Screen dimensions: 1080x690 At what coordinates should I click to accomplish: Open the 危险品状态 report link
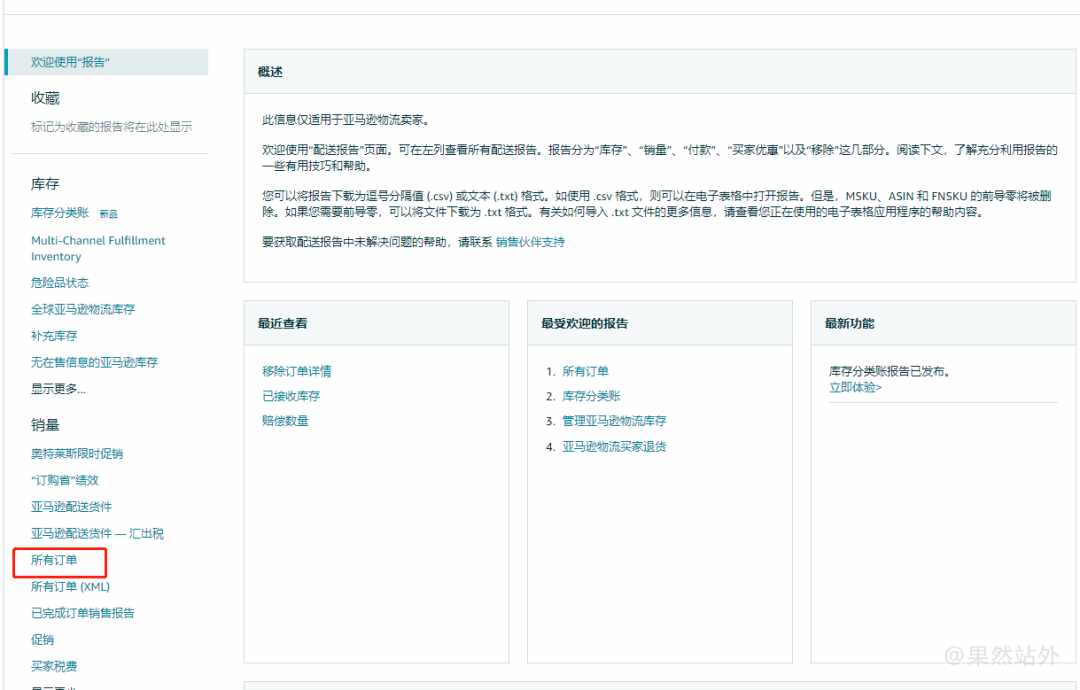tap(60, 282)
